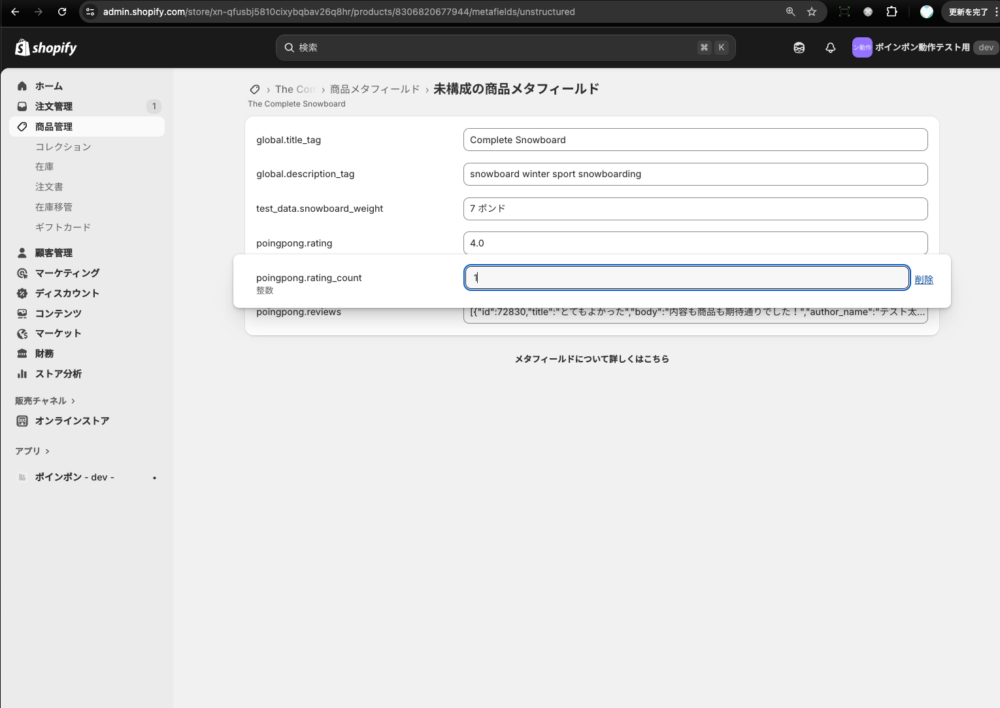Click 削除 link next to rating_count

(924, 280)
